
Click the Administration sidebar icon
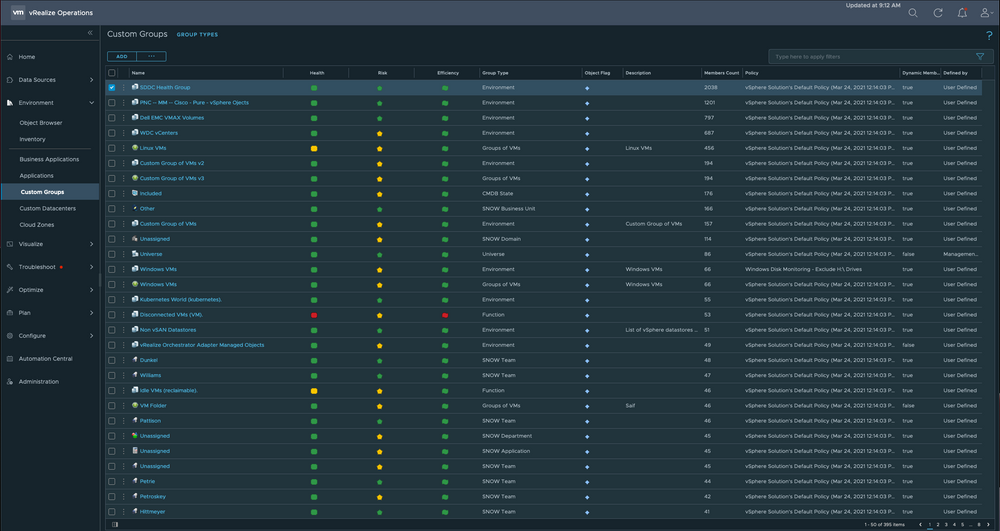tap(10, 382)
